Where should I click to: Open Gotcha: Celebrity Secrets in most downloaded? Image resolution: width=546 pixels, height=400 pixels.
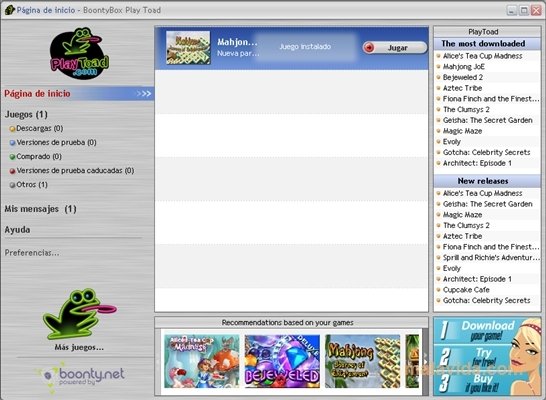pyautogui.click(x=486, y=152)
